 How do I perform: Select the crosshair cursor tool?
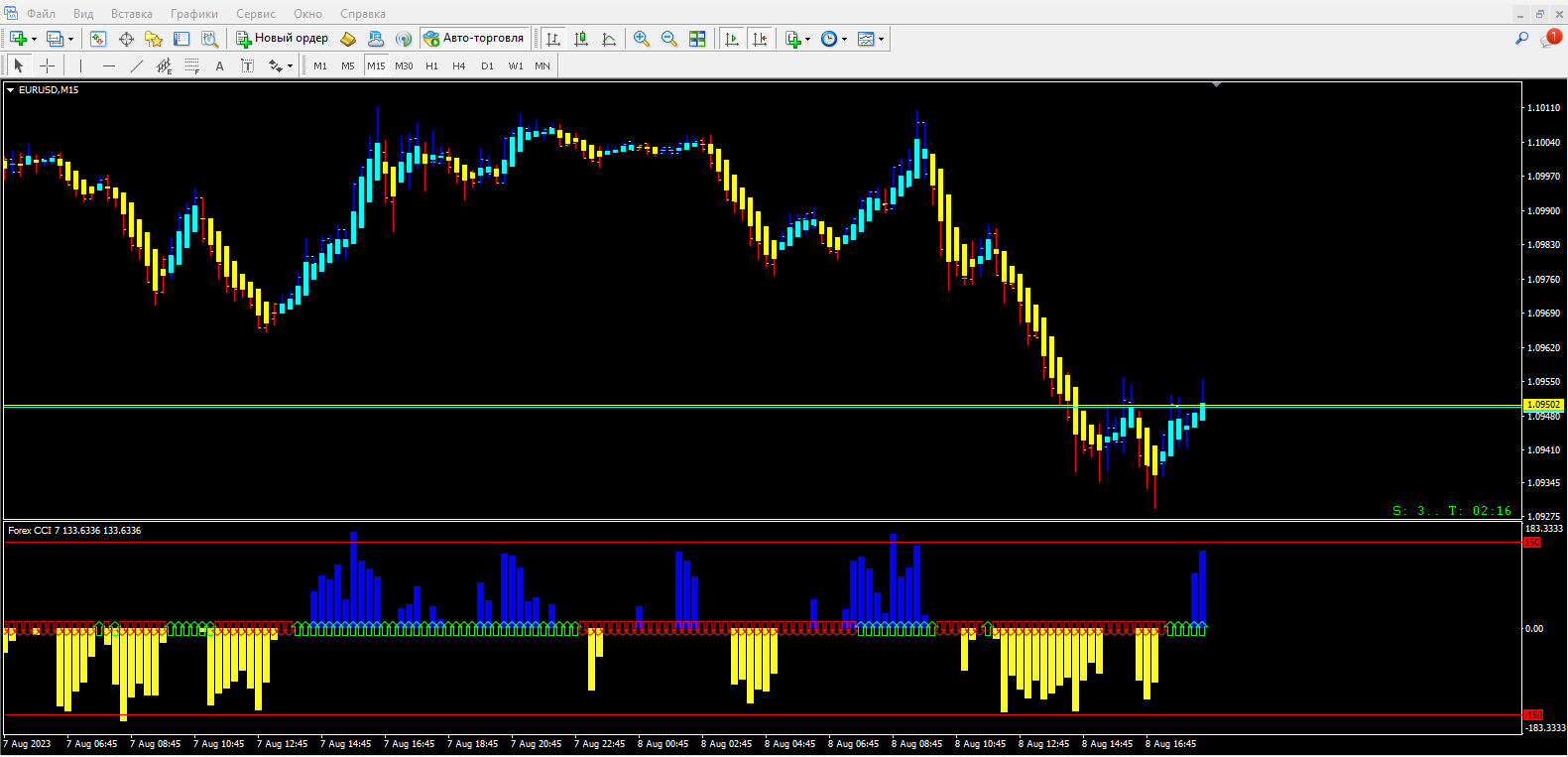click(47, 65)
